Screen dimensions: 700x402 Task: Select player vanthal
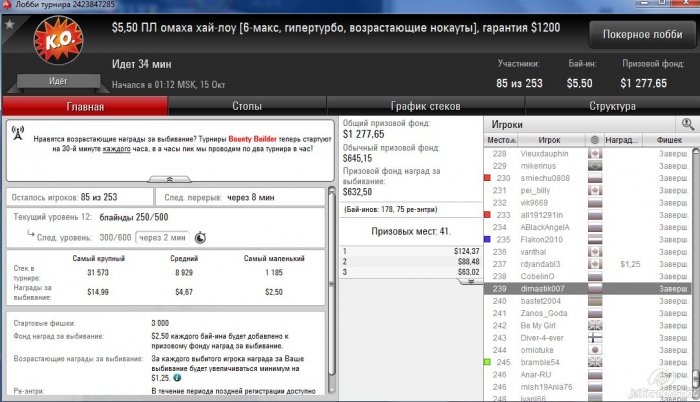(x=533, y=252)
